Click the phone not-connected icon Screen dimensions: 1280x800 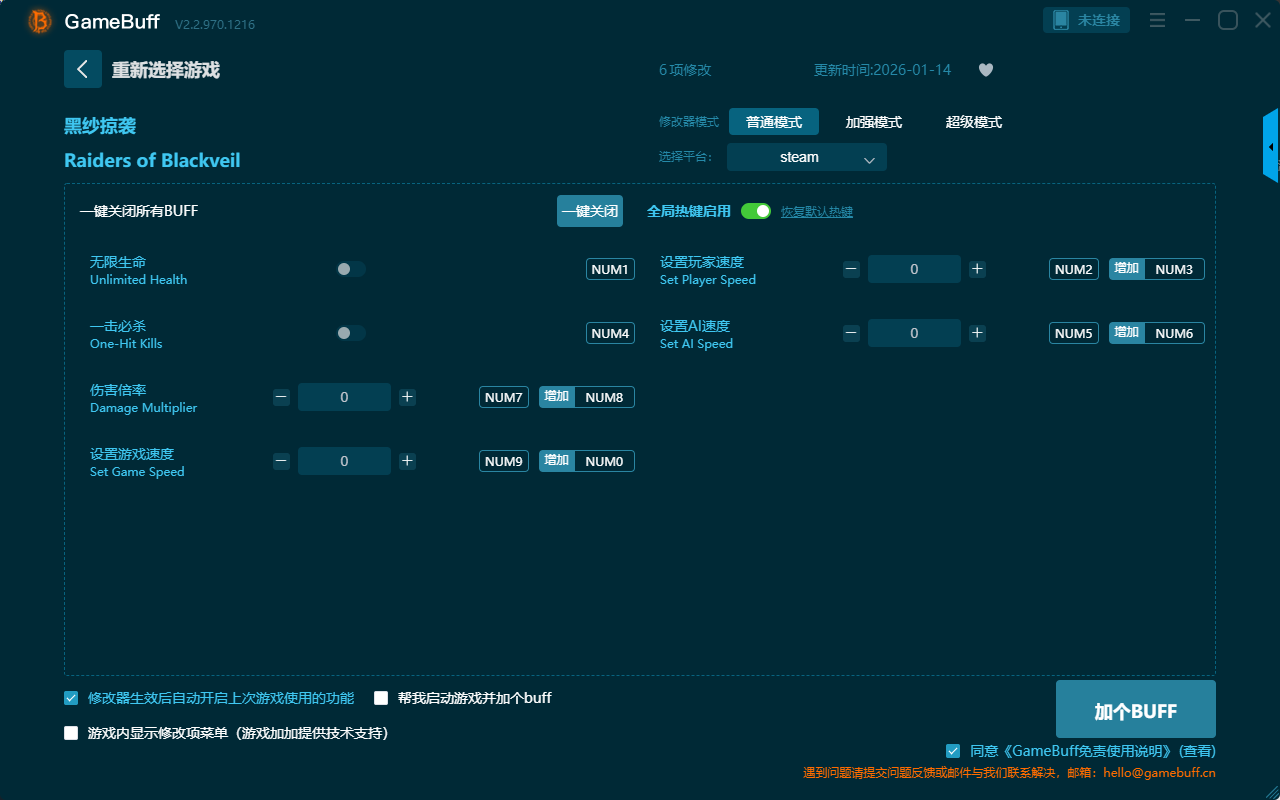pyautogui.click(x=1061, y=20)
